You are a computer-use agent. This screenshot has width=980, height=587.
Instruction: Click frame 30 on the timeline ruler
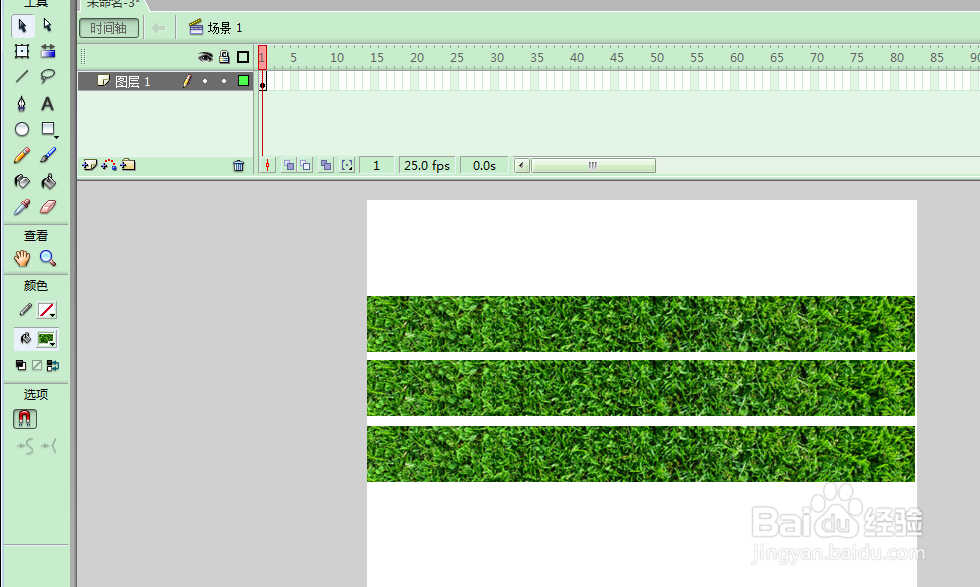pyautogui.click(x=497, y=58)
